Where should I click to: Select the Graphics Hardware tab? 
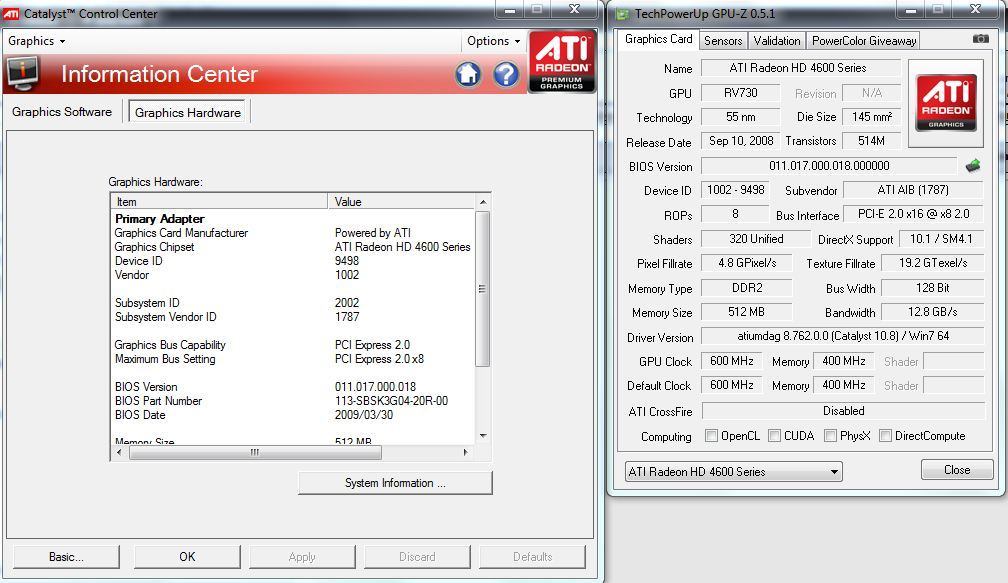point(188,112)
